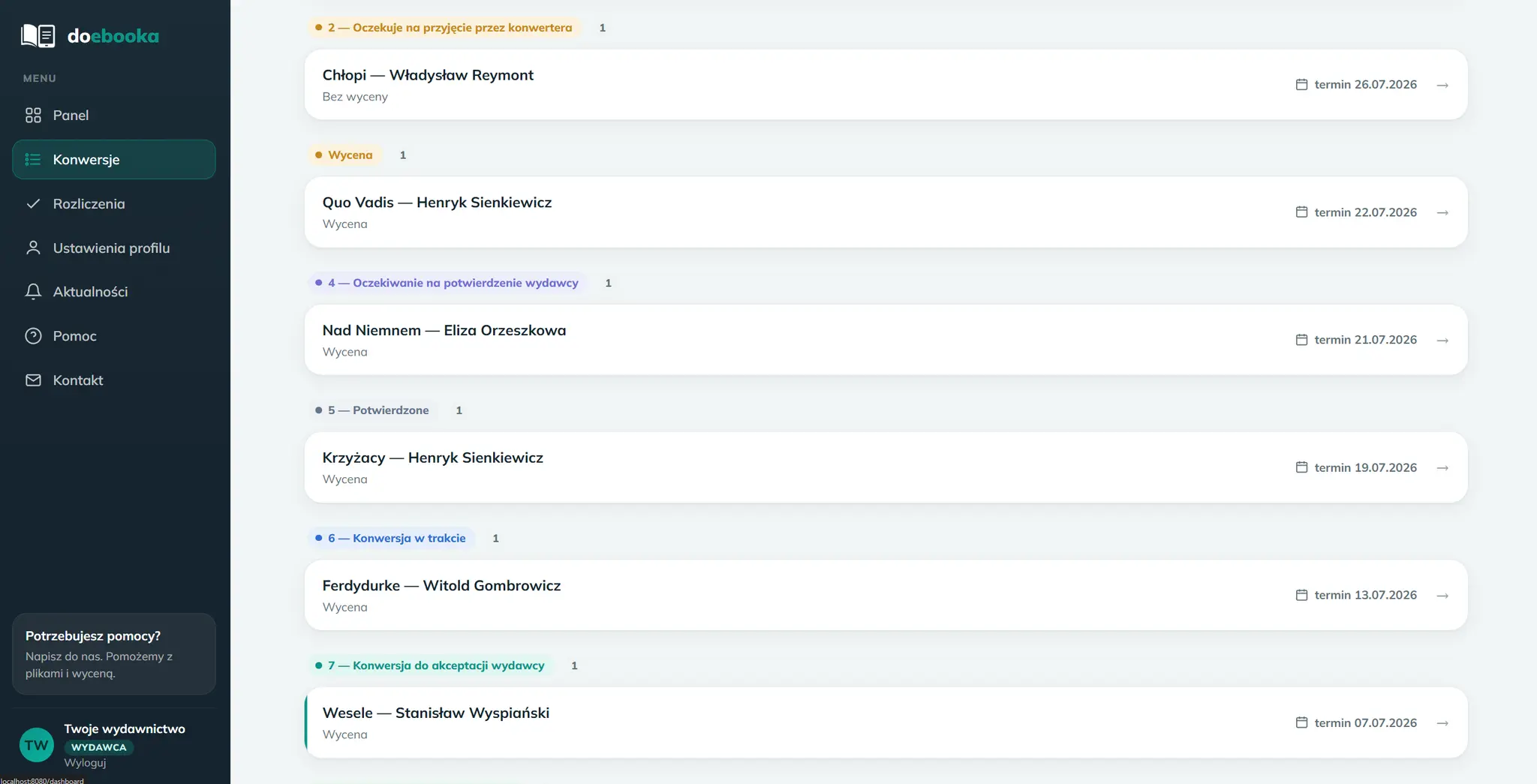Click the doebooka book logo icon
The height and width of the screenshot is (784, 1537).
[38, 35]
